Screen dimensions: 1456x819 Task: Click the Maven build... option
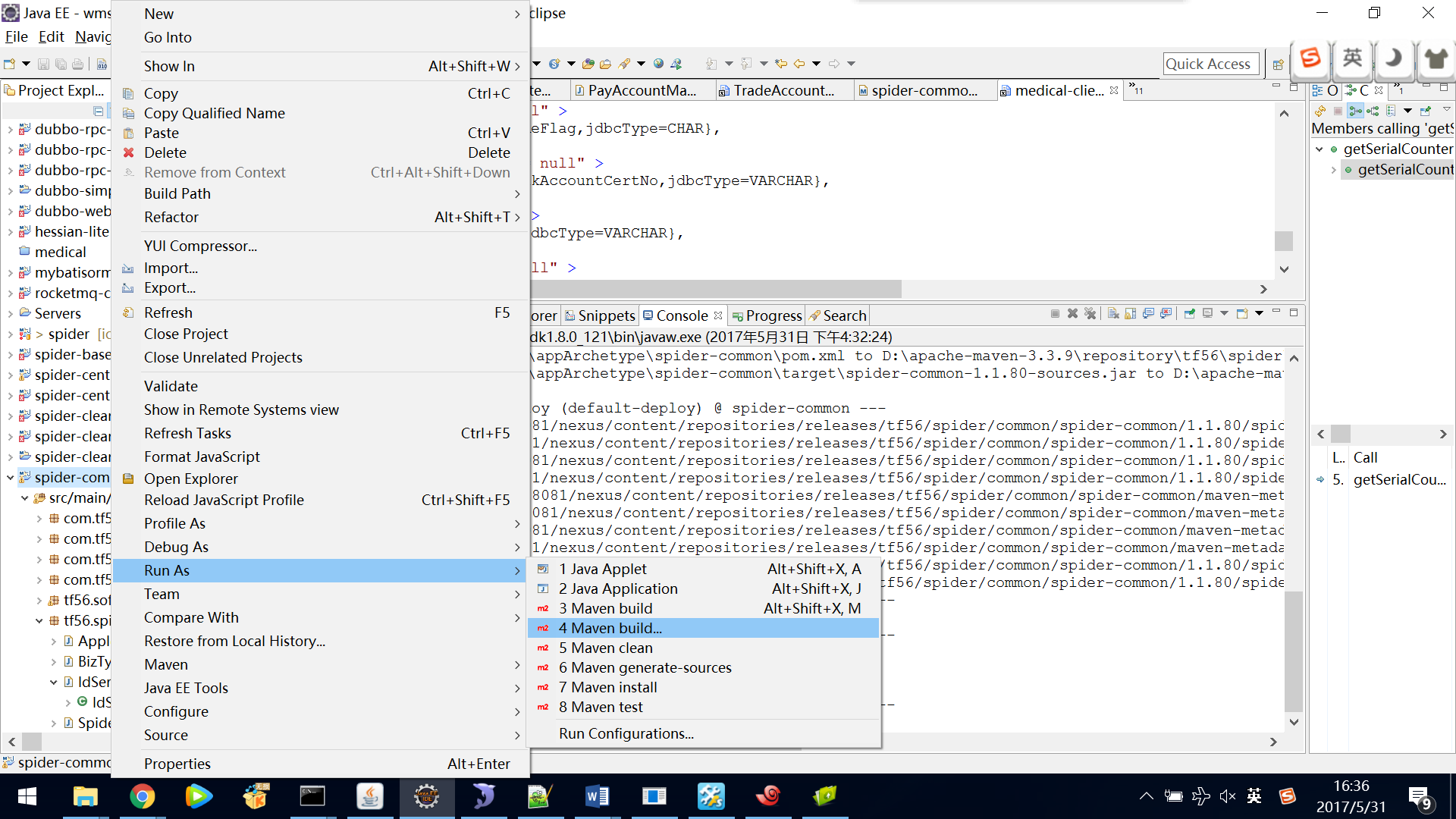click(610, 627)
